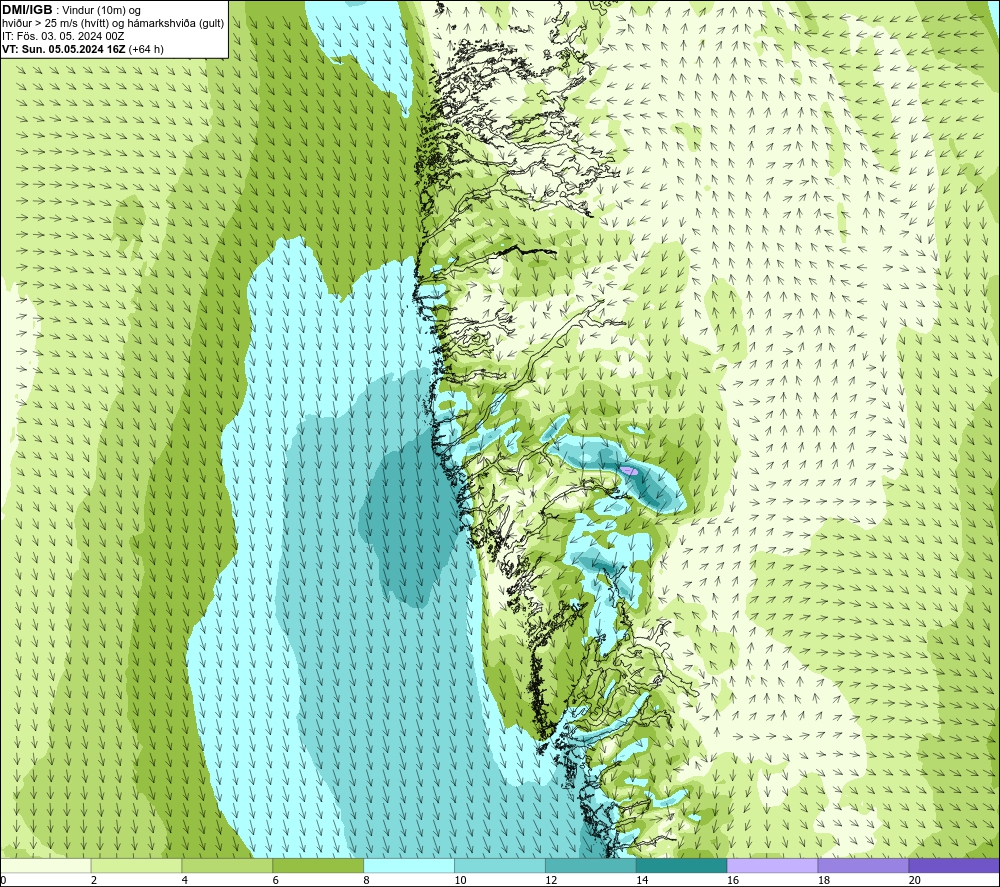This screenshot has height=887, width=1000.
Task: Click the small purple wind maximum on the map
Action: [629, 471]
